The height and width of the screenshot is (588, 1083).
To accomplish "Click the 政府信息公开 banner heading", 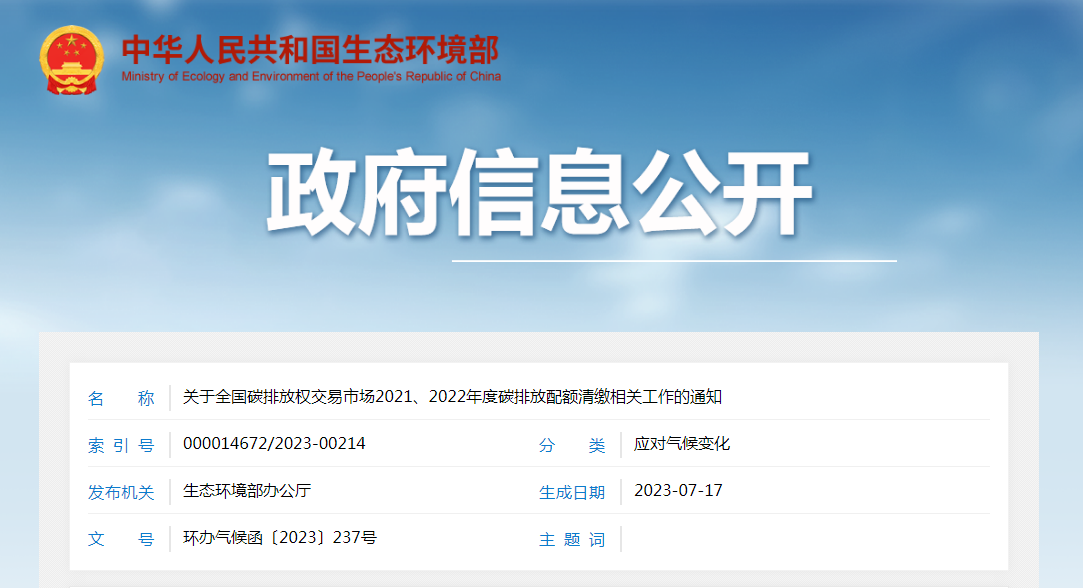I will 540,195.
